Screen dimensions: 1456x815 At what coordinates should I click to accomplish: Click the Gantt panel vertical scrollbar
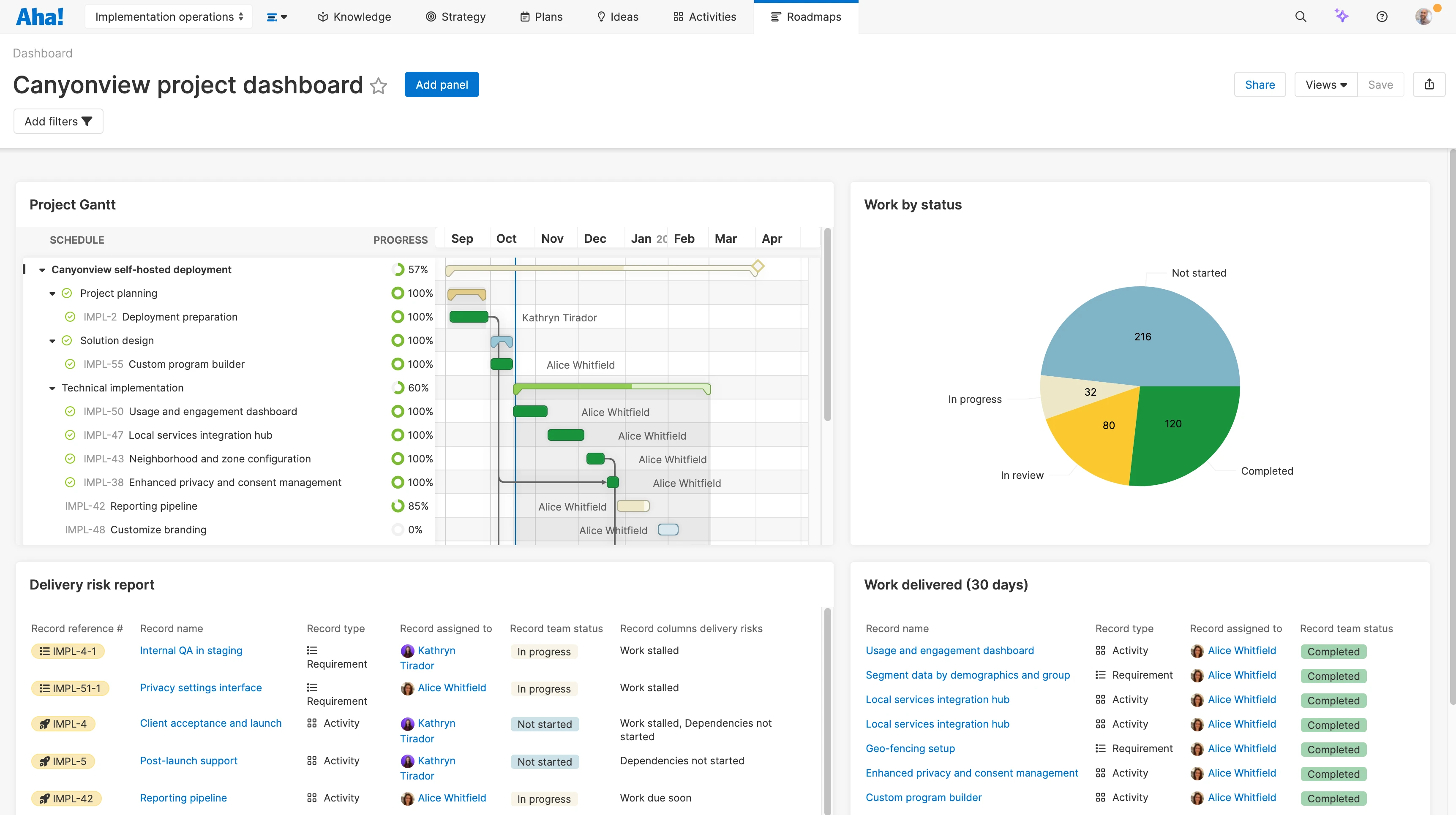tap(827, 328)
